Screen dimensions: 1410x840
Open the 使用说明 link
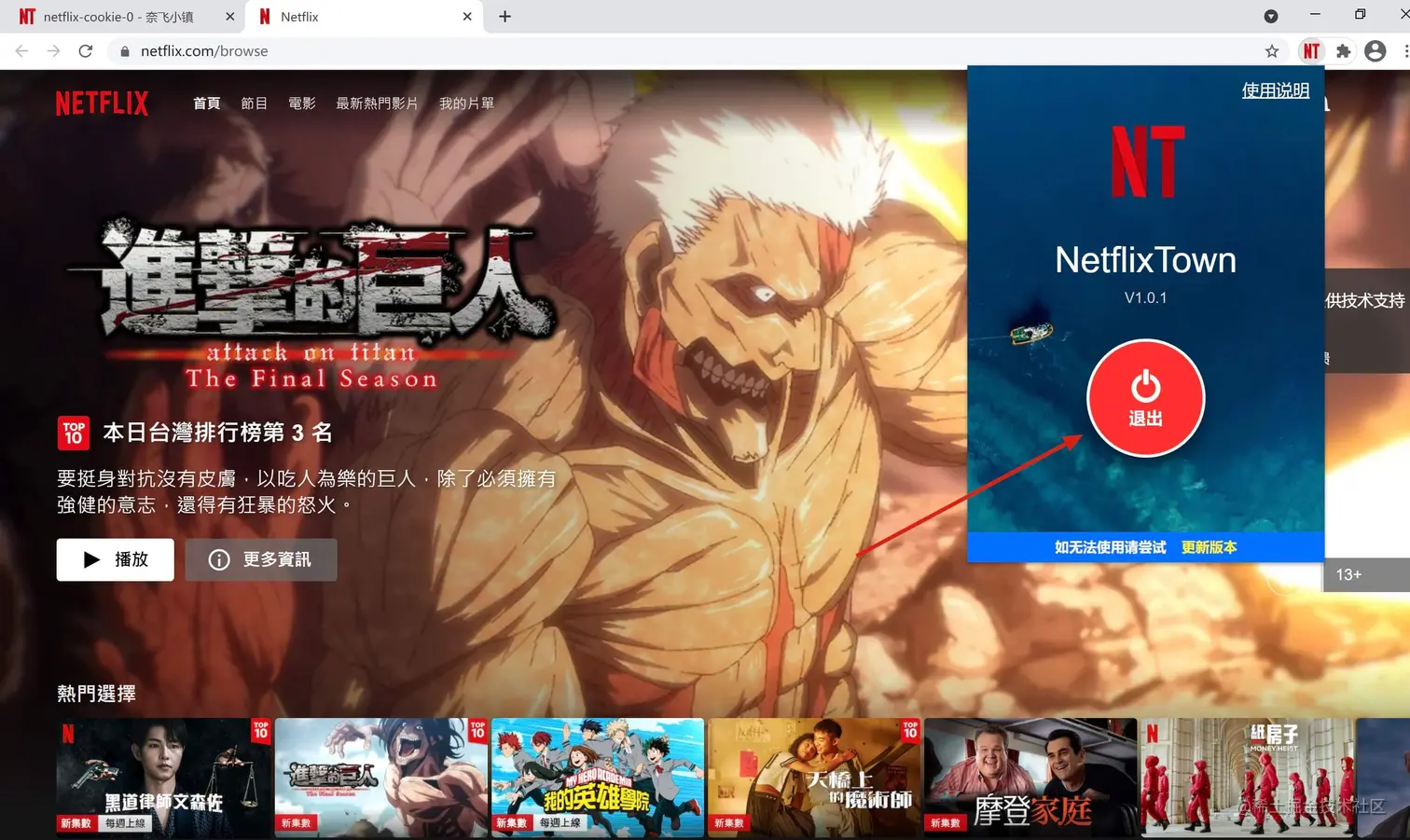click(1275, 90)
